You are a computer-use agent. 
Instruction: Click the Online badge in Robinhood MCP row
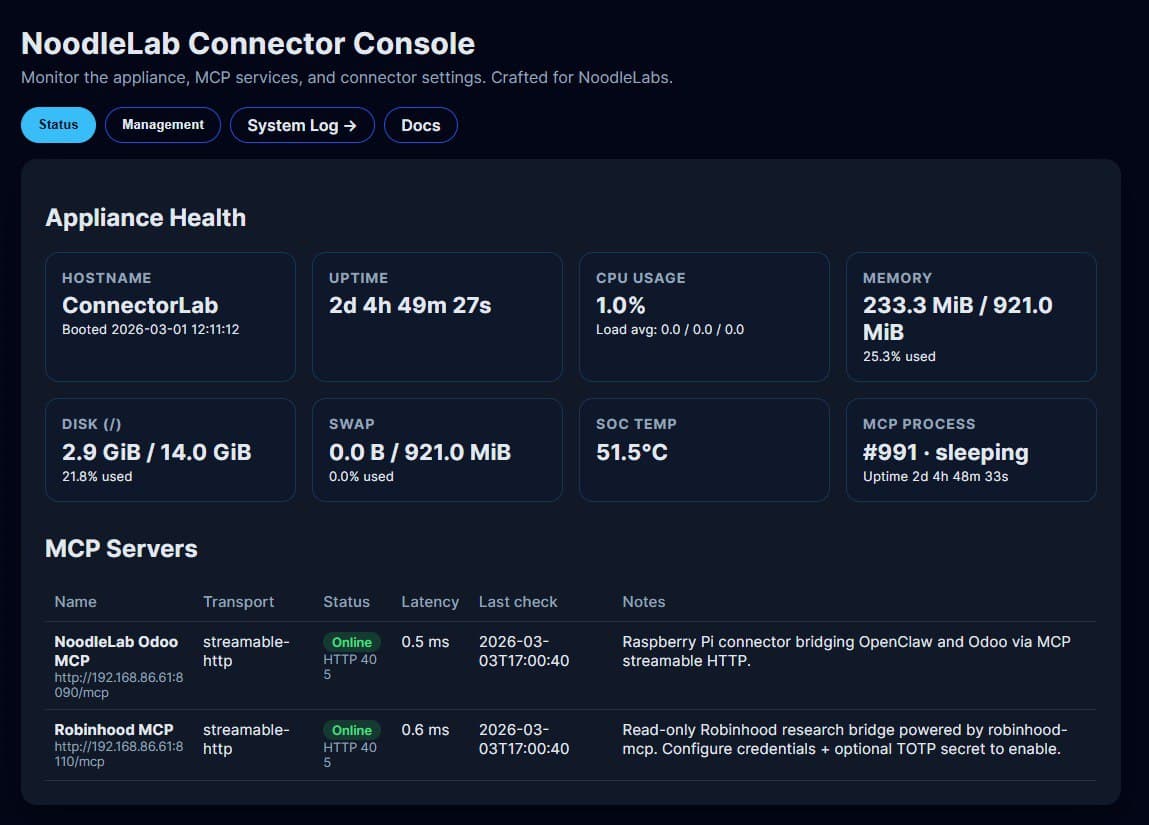[x=352, y=730]
